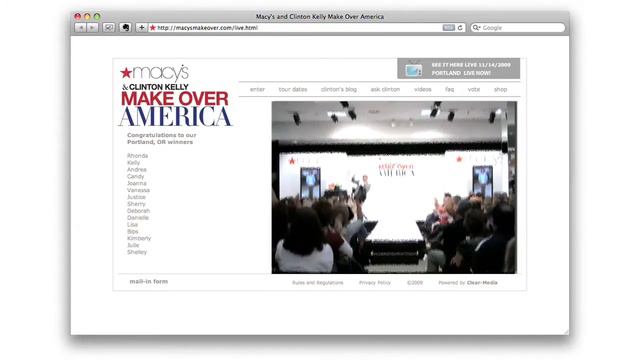The width and height of the screenshot is (640, 360).
Task: Select winner name 'Sherry'
Action: tap(136, 204)
